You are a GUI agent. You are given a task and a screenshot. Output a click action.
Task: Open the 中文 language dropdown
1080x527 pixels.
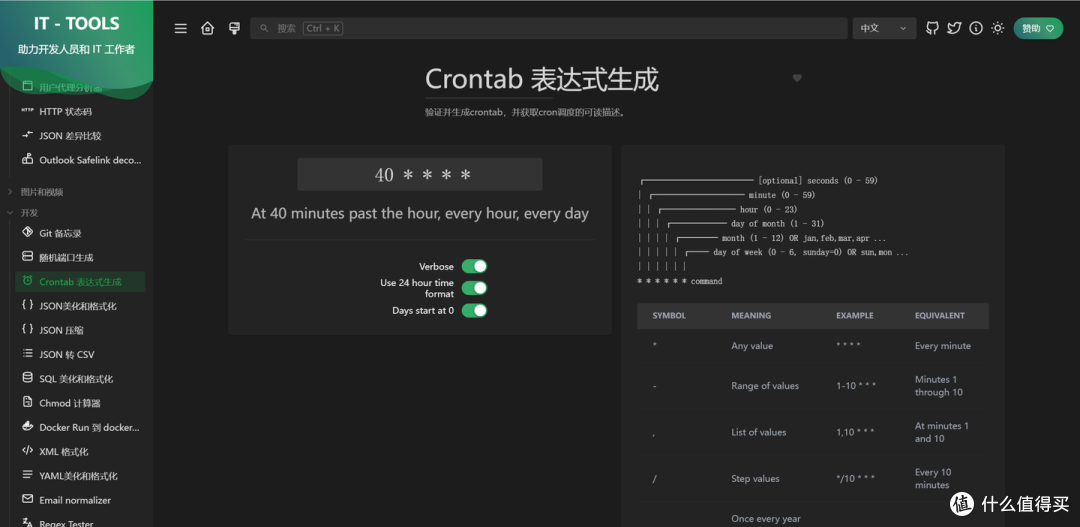(x=884, y=28)
